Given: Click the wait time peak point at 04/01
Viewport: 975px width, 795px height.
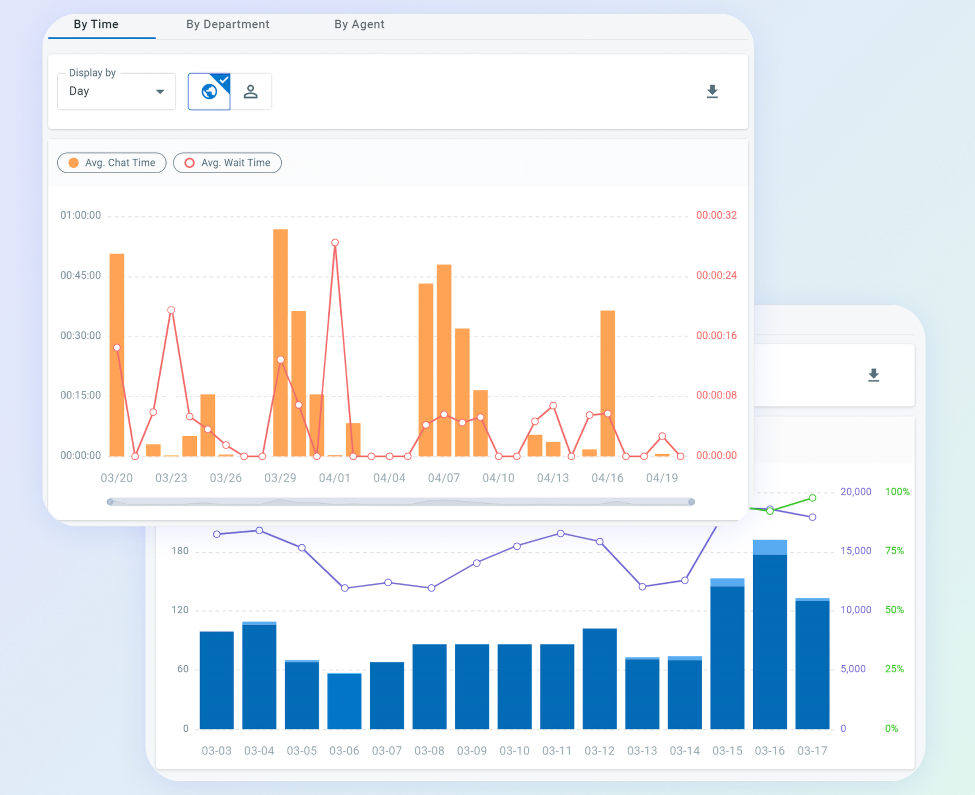Looking at the screenshot, I should click(335, 242).
